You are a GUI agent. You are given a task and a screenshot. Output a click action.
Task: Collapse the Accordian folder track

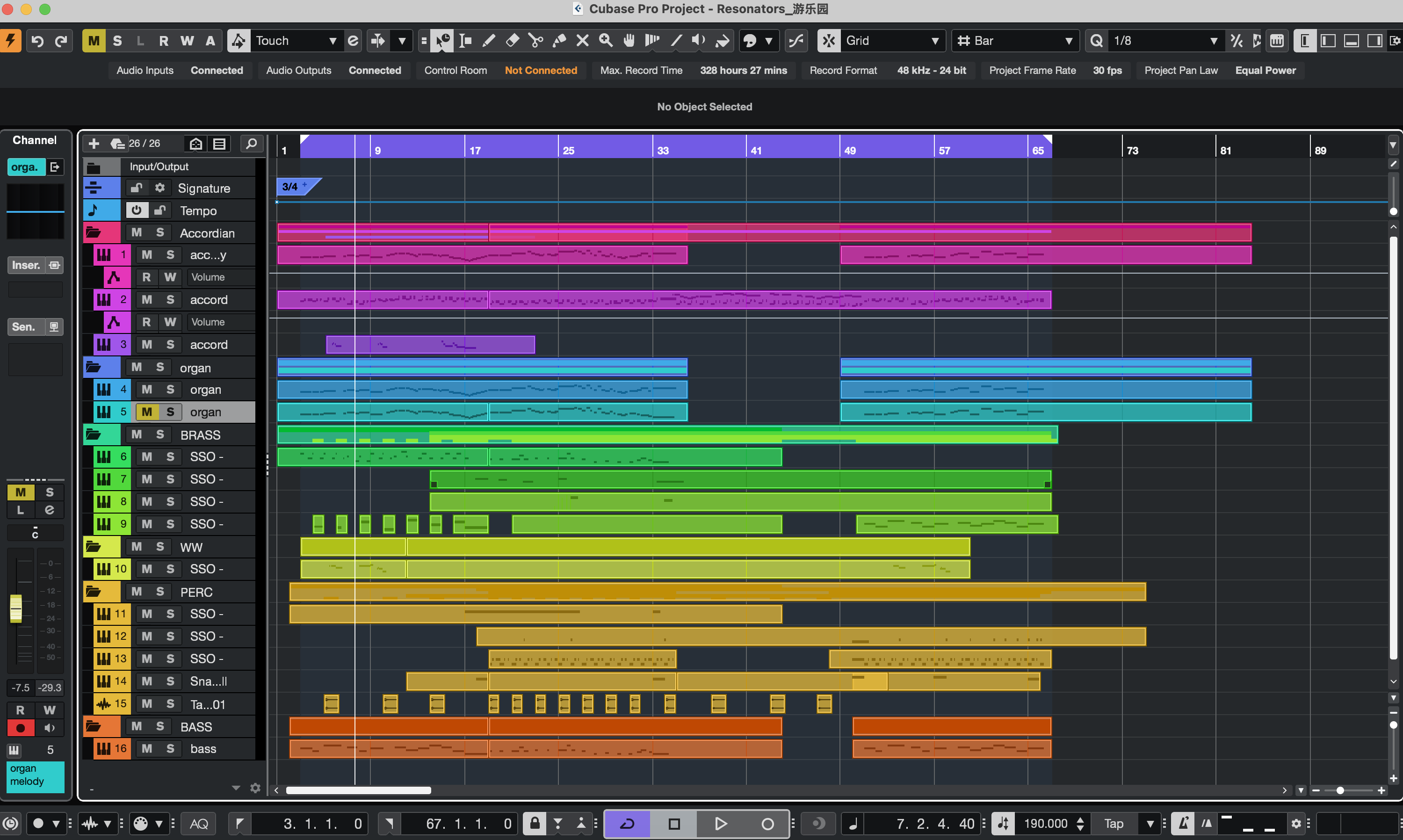(94, 232)
